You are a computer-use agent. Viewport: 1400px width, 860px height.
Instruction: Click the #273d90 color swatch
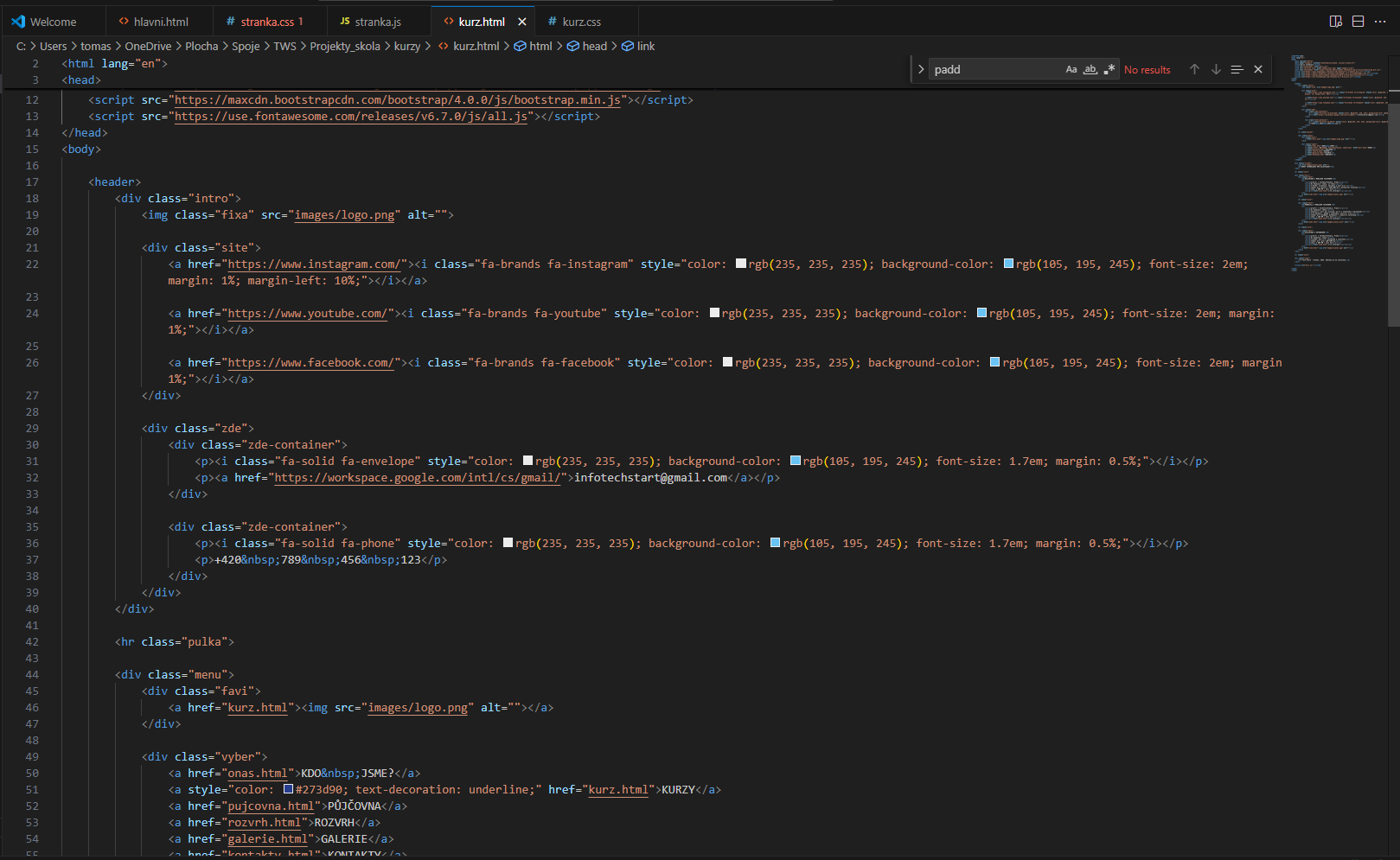click(289, 789)
